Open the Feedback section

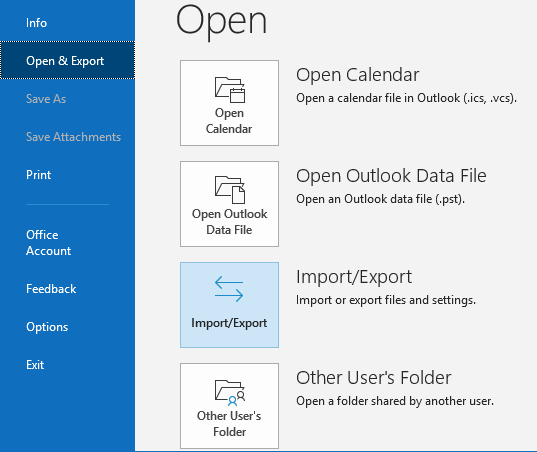click(51, 289)
